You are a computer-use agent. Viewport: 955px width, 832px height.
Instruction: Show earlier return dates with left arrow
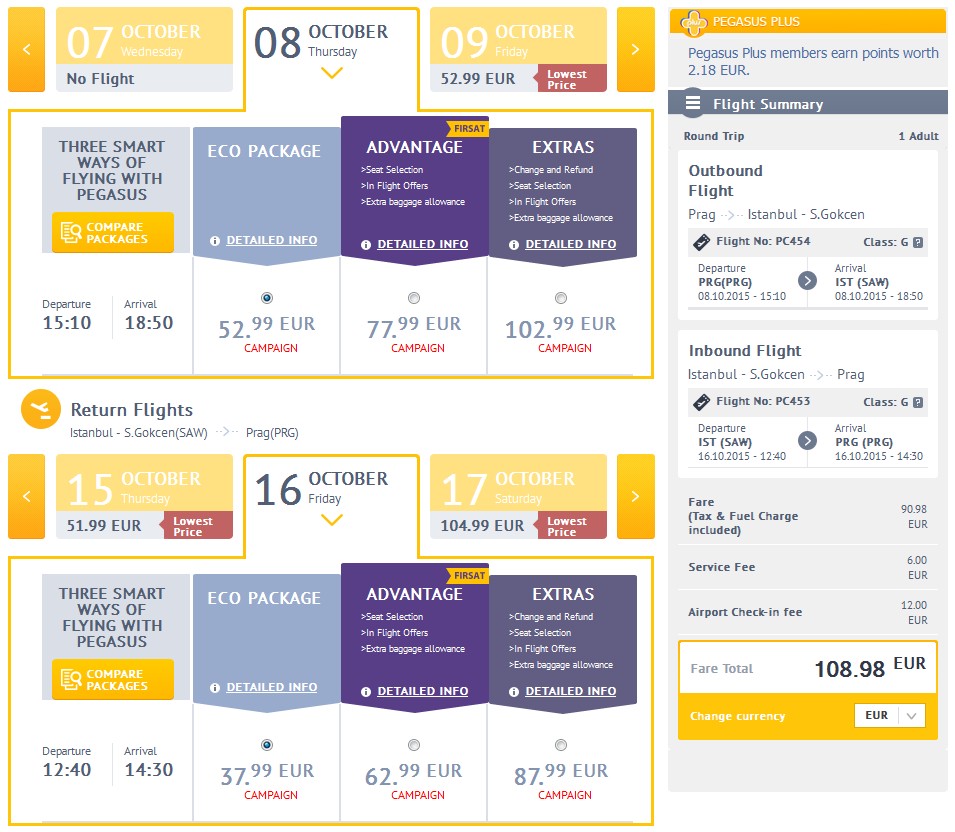tap(26, 496)
